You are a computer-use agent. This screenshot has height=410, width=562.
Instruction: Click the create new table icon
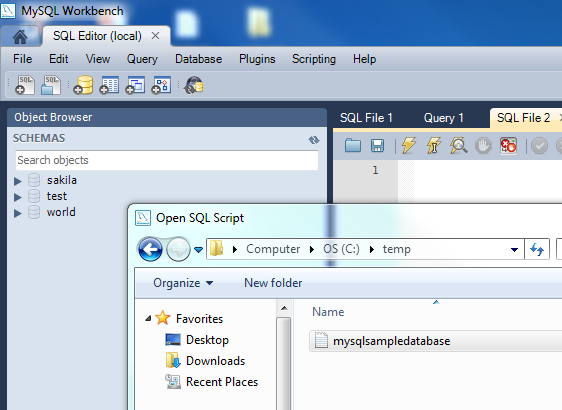[109, 85]
